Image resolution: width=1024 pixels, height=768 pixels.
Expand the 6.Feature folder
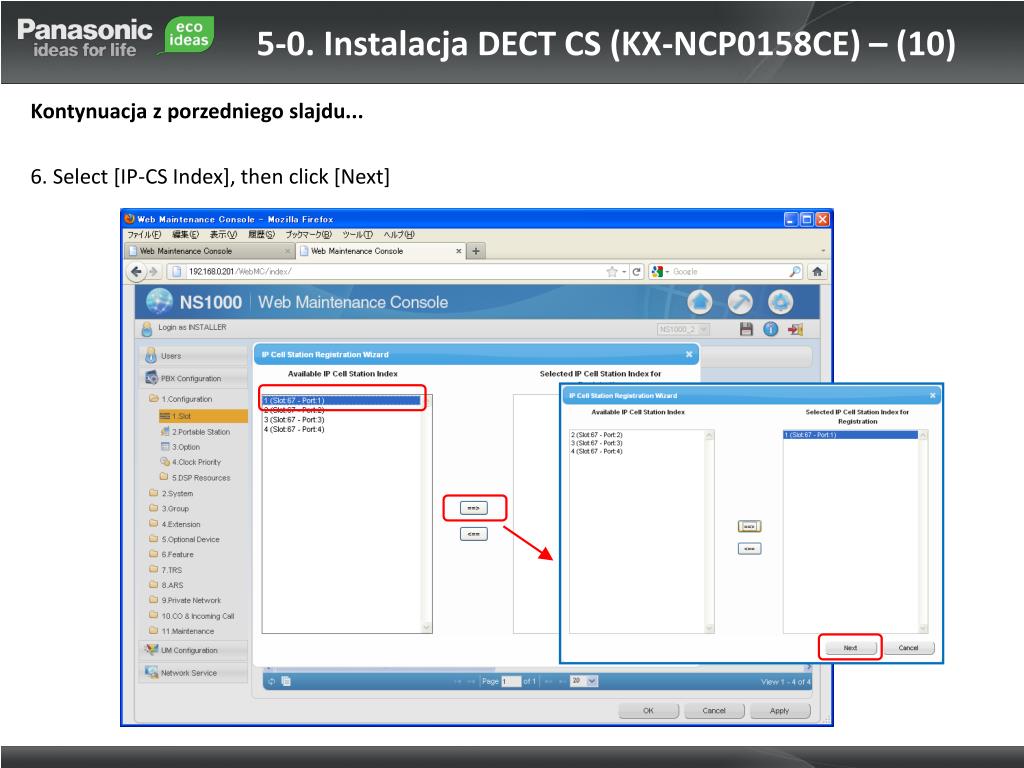(153, 554)
